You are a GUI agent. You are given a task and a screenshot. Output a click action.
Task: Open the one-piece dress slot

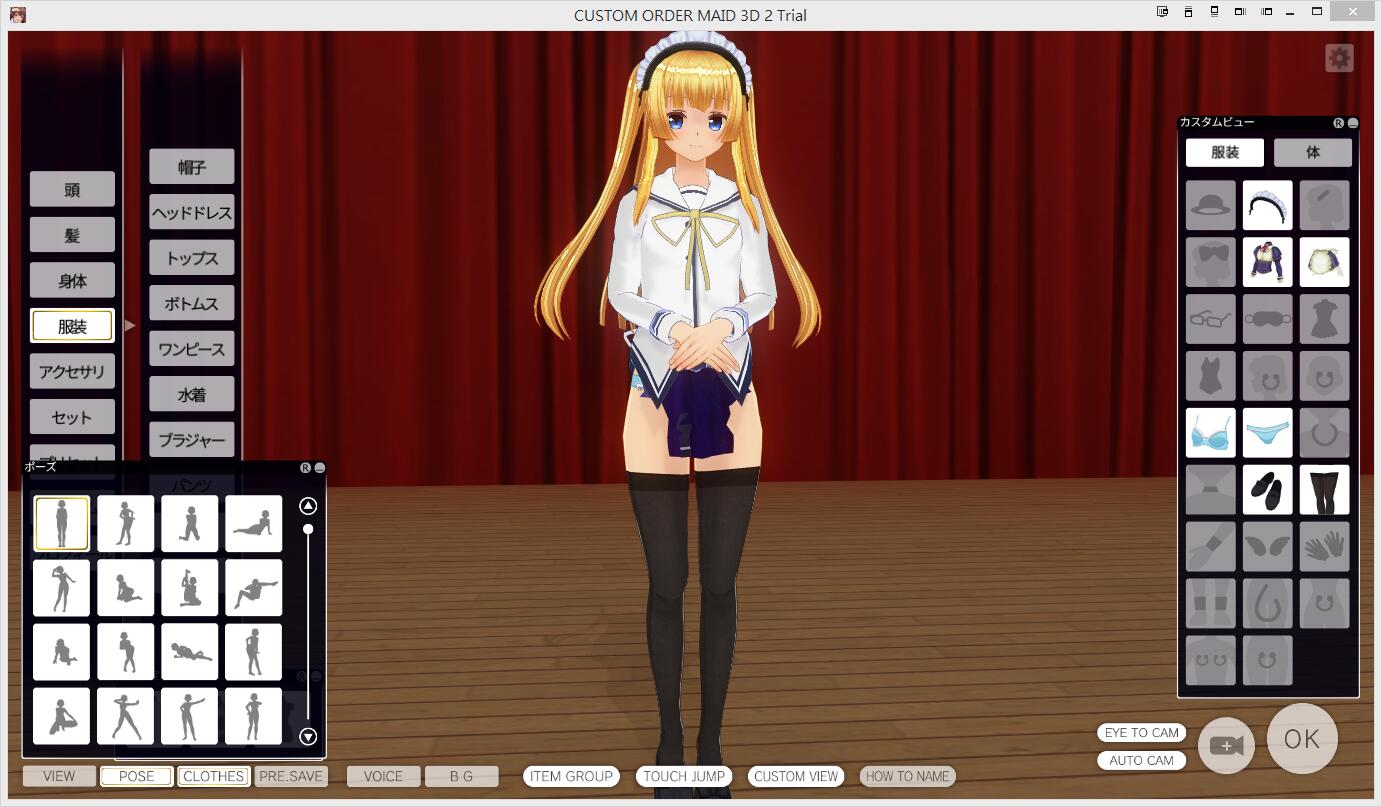tap(1325, 319)
